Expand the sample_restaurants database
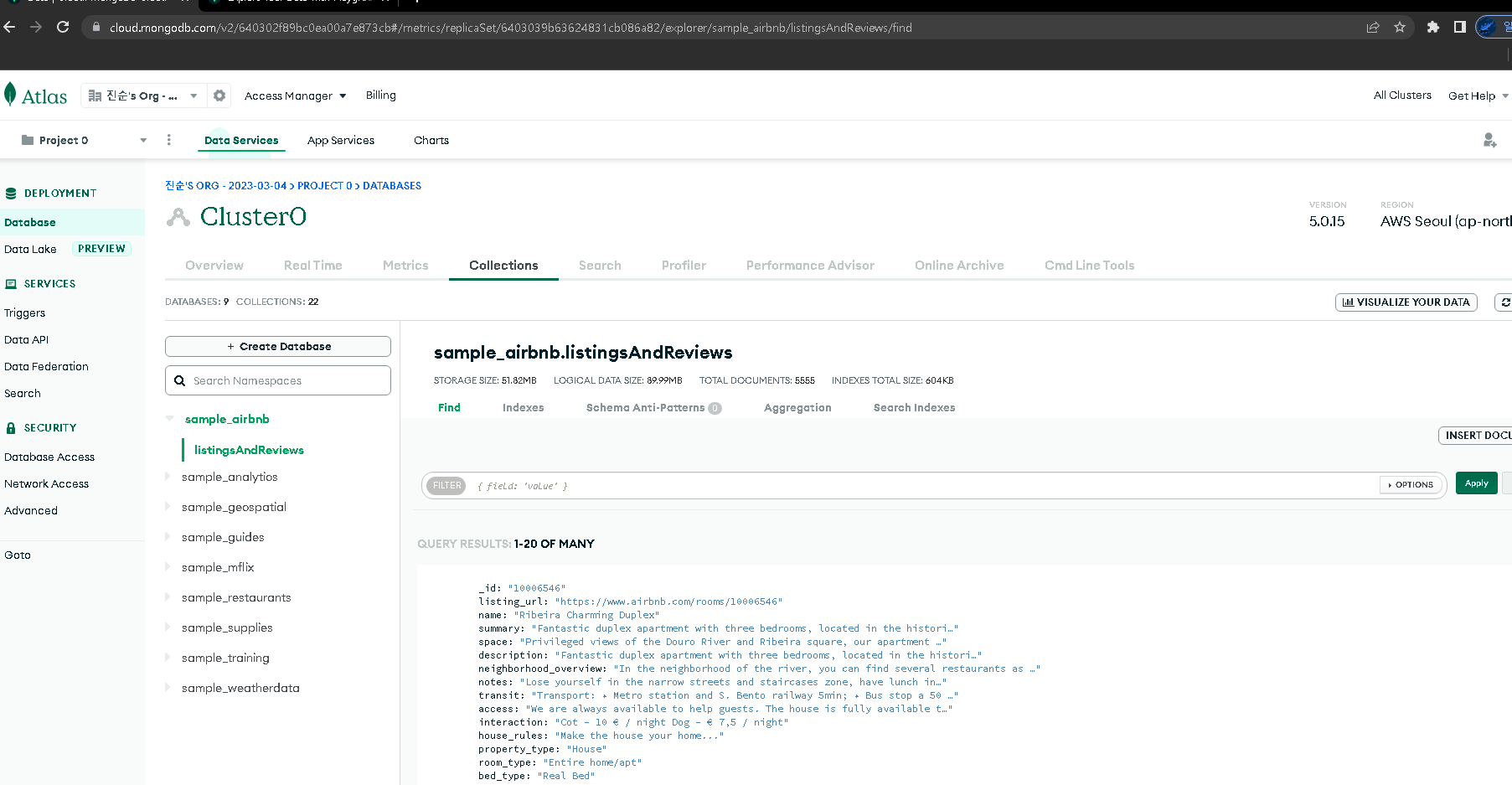The width and height of the screenshot is (1512, 785). coord(168,597)
